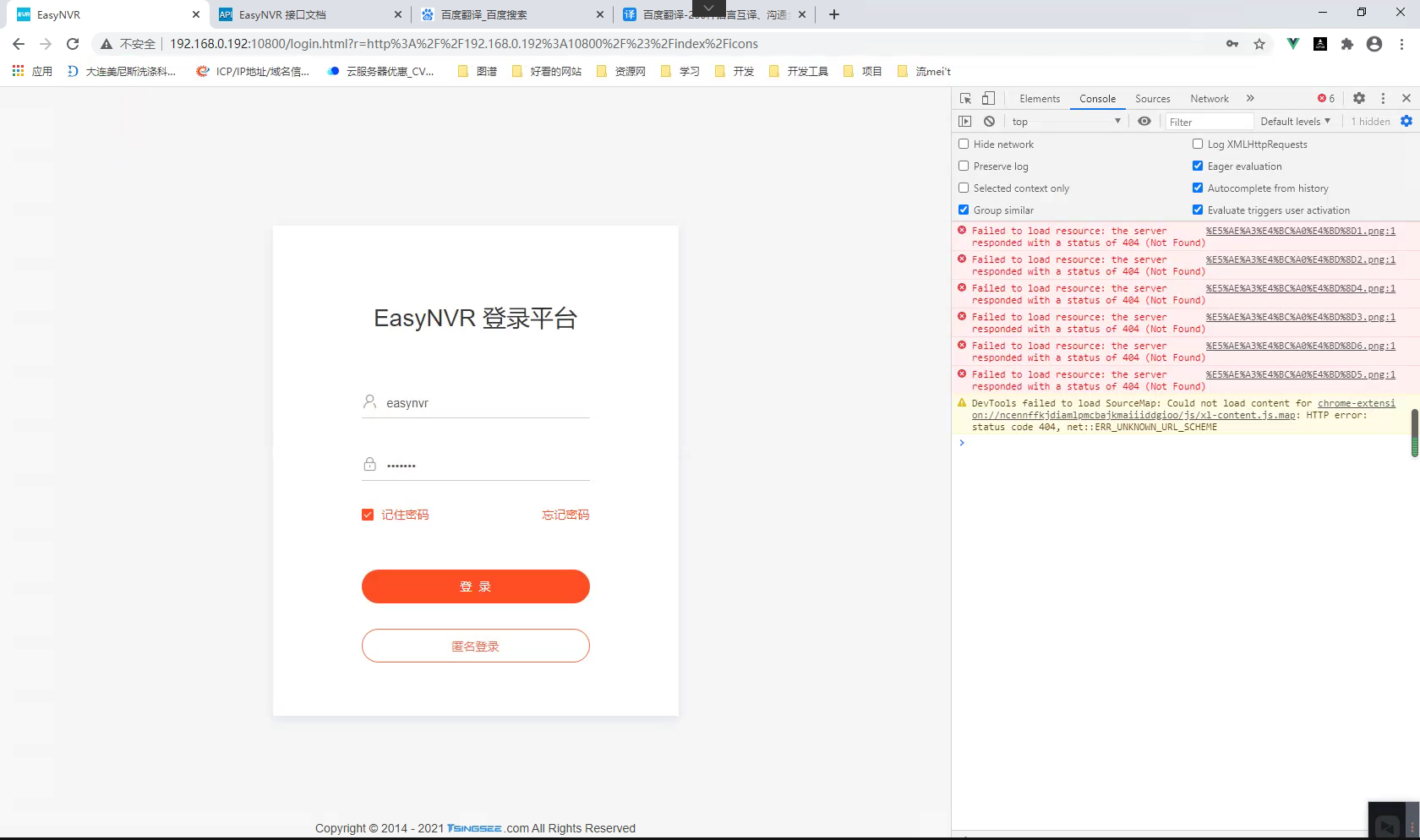This screenshot has width=1420, height=840.
Task: Open DevTools three-dot customize menu
Action: 1383,98
